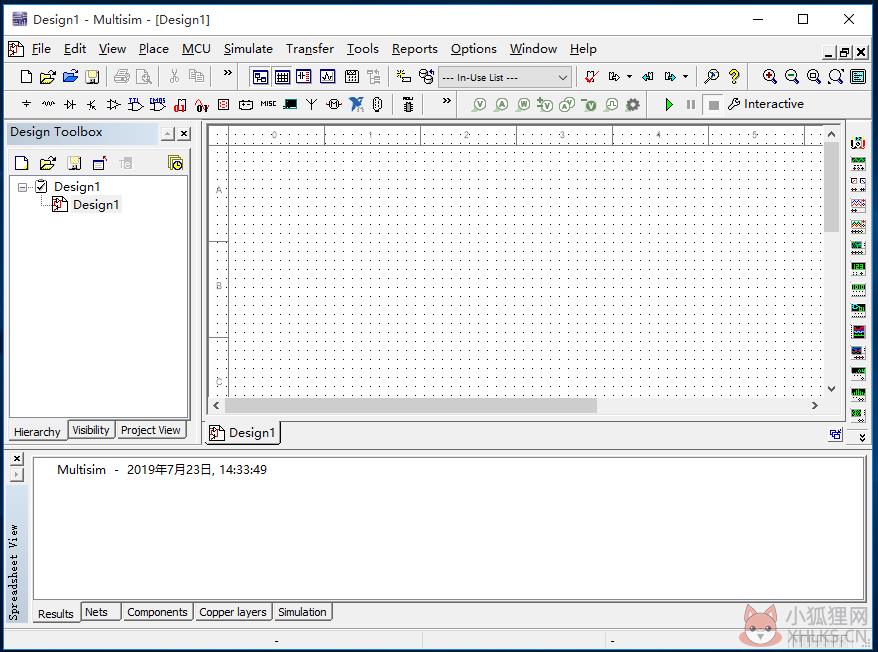Click the Zoom fit to page icon
The height and width of the screenshot is (652, 878).
pyautogui.click(x=836, y=77)
